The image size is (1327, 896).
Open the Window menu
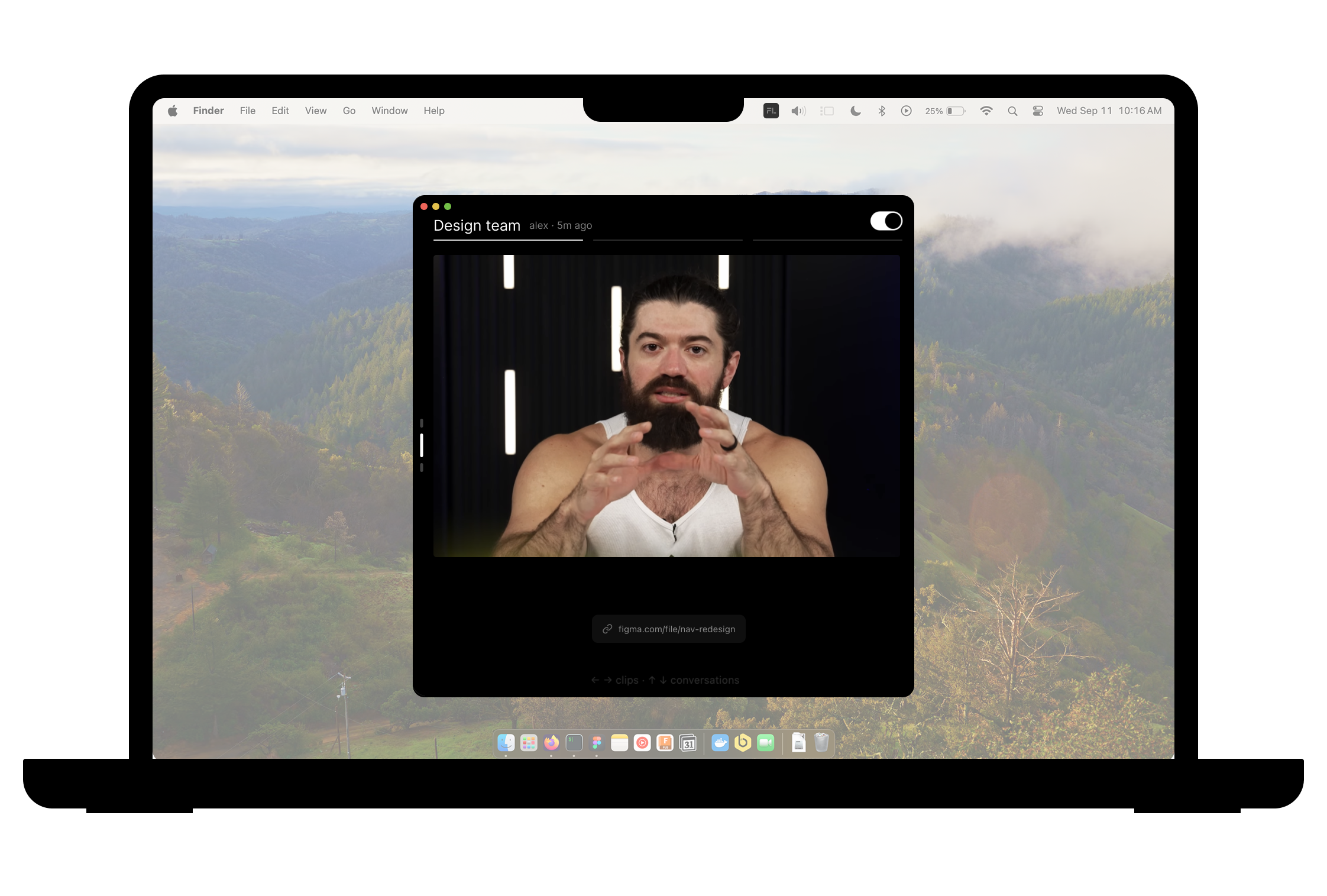point(389,111)
